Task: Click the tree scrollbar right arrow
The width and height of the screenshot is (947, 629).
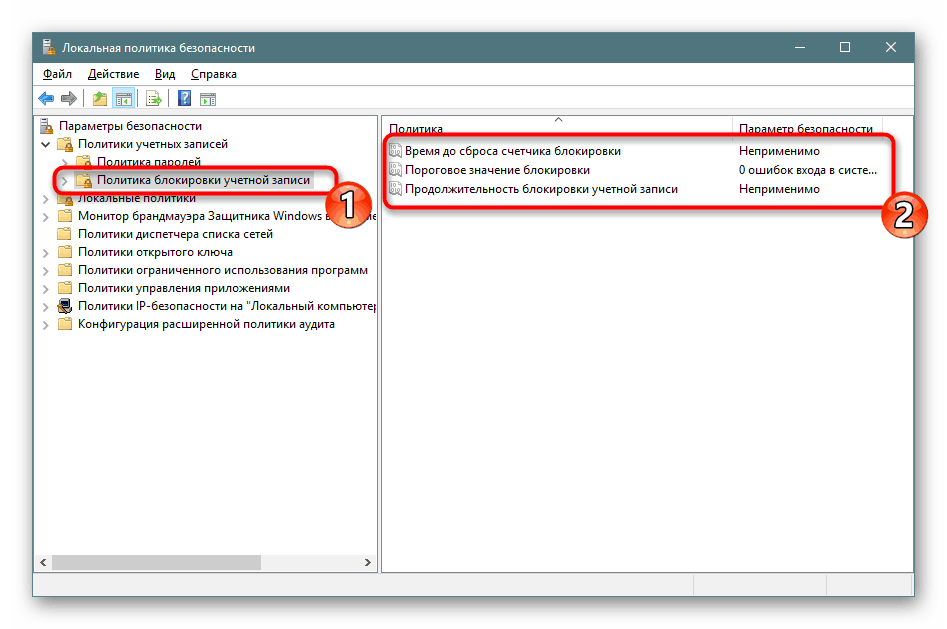Action: coord(367,562)
